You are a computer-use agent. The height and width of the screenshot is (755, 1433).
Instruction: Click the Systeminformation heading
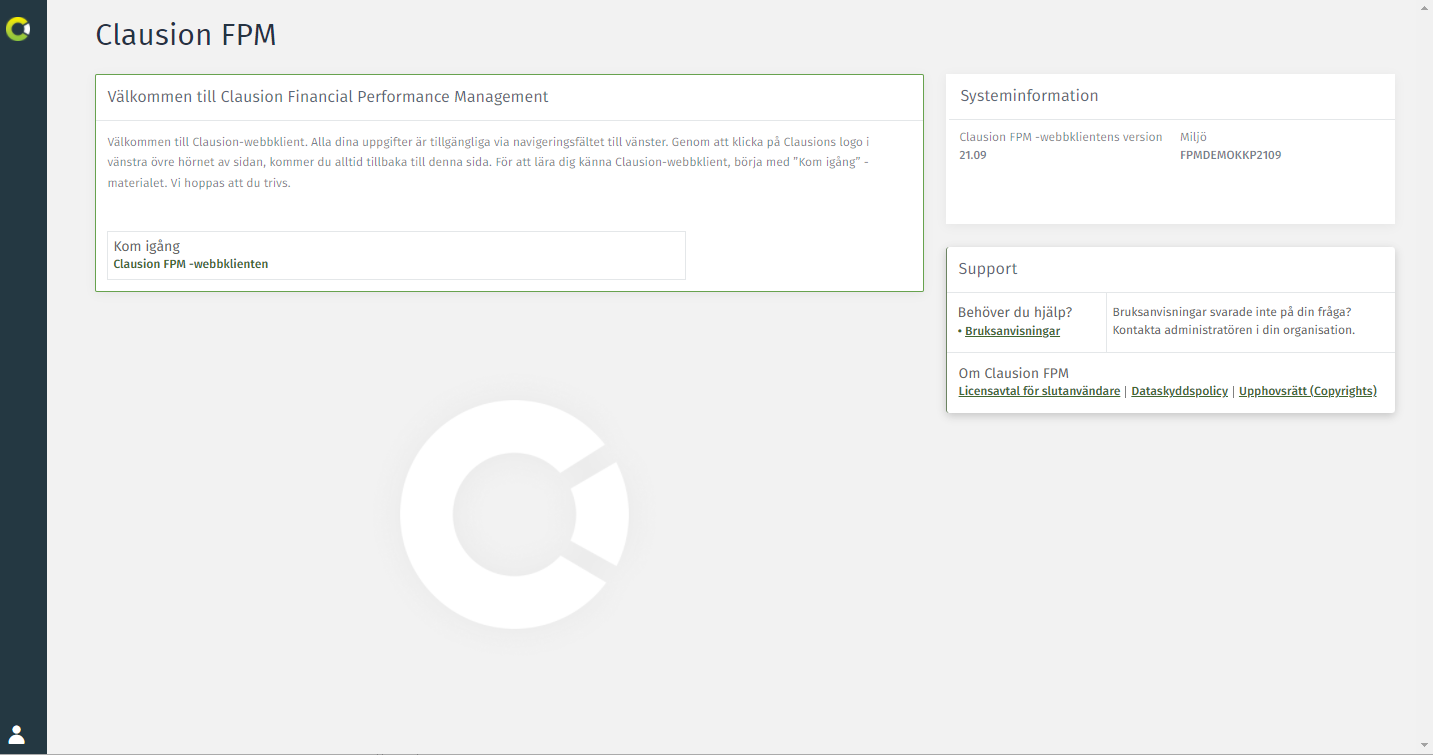pos(1029,96)
